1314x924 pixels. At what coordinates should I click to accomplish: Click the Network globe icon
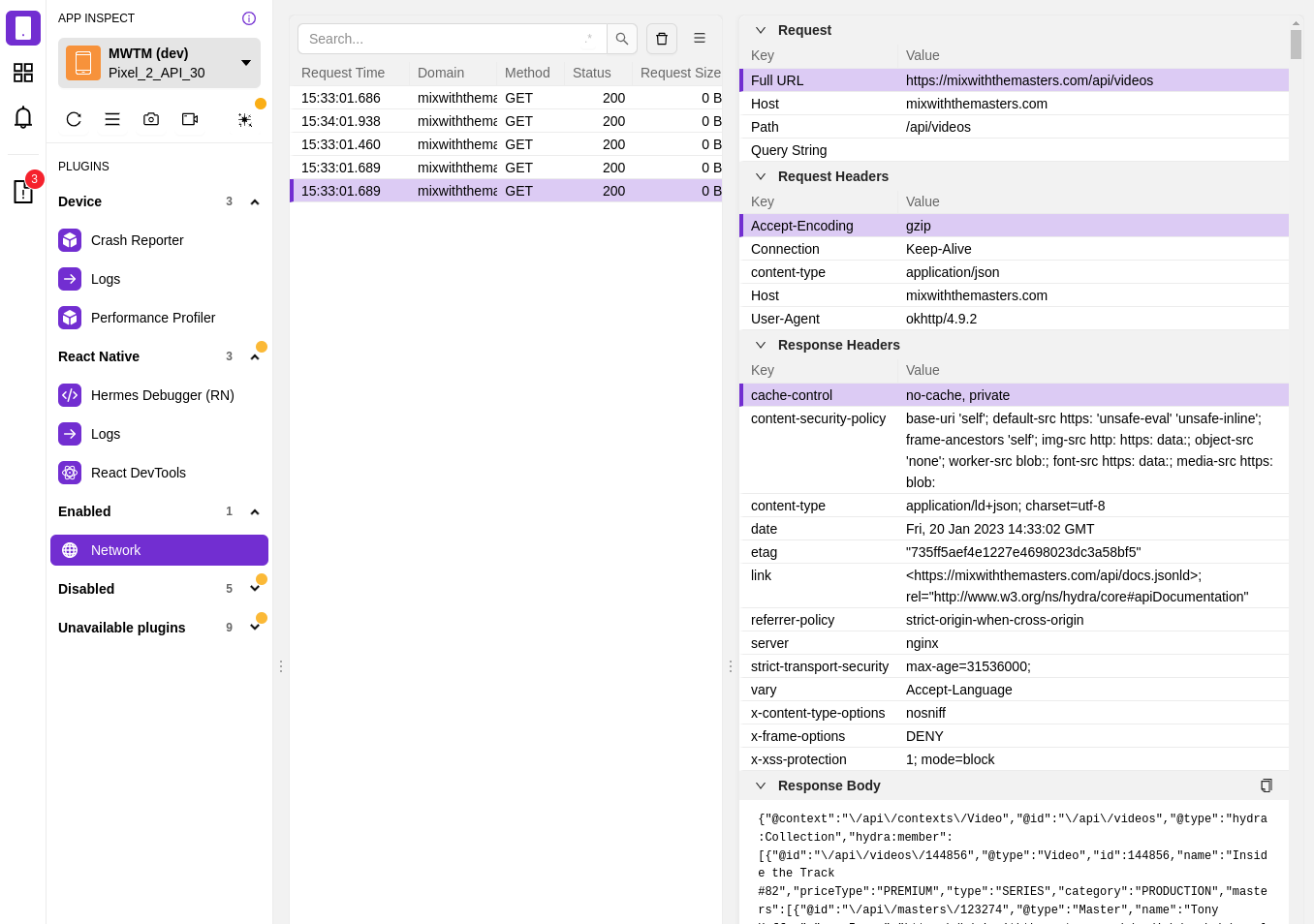click(70, 550)
